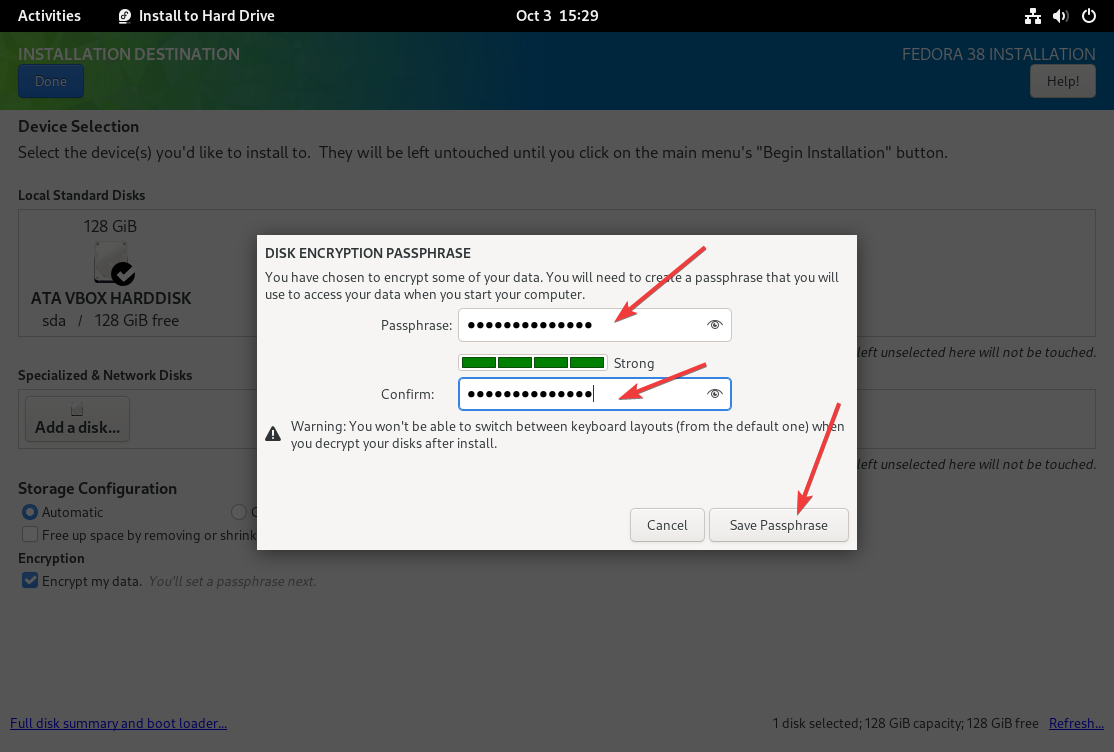The image size is (1114, 752).
Task: Click the Add a disk icon button
Action: coord(77,419)
